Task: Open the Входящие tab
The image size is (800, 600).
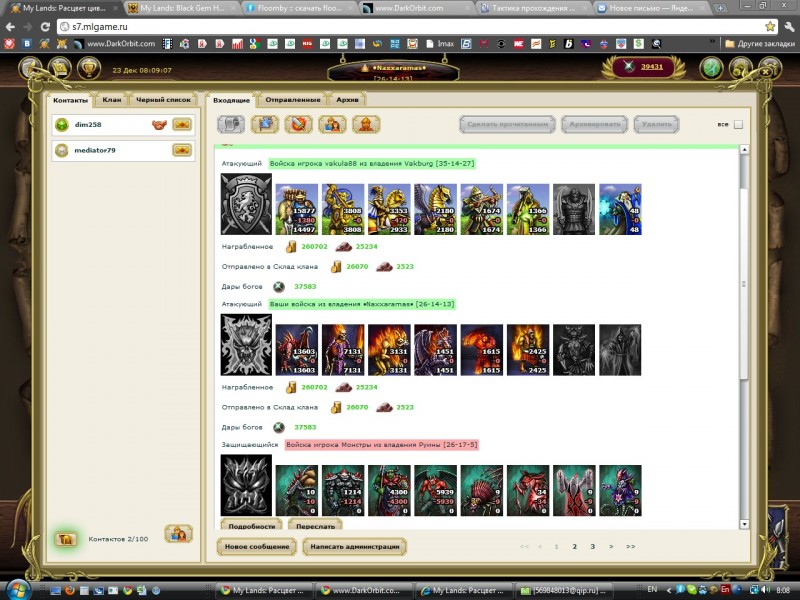Action: pos(231,100)
